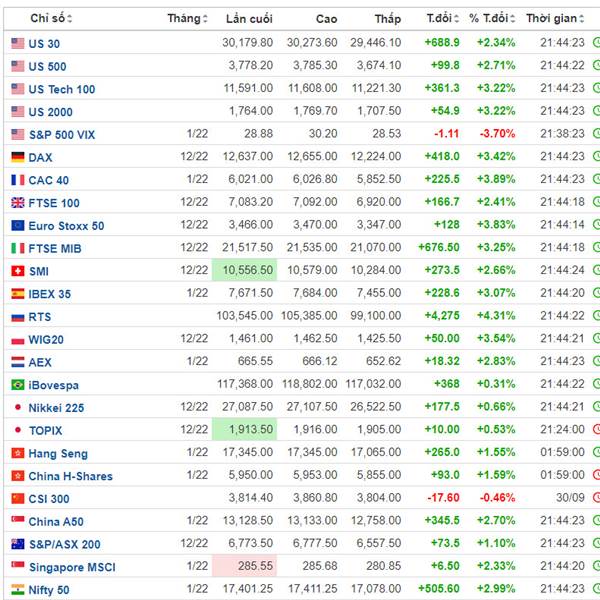Open the China A50 link
The height and width of the screenshot is (600, 600).
(x=56, y=522)
